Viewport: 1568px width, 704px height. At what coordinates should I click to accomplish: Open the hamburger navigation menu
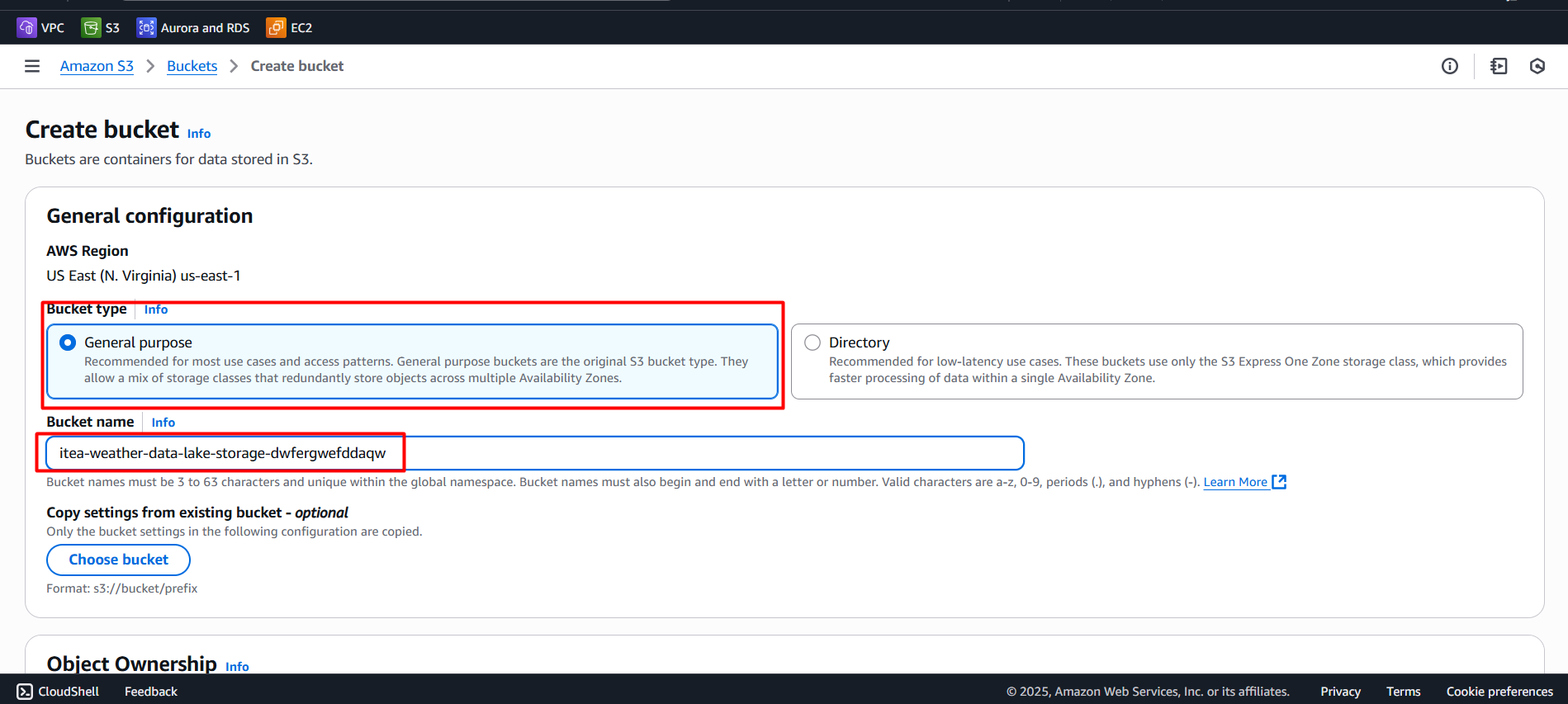tap(32, 66)
